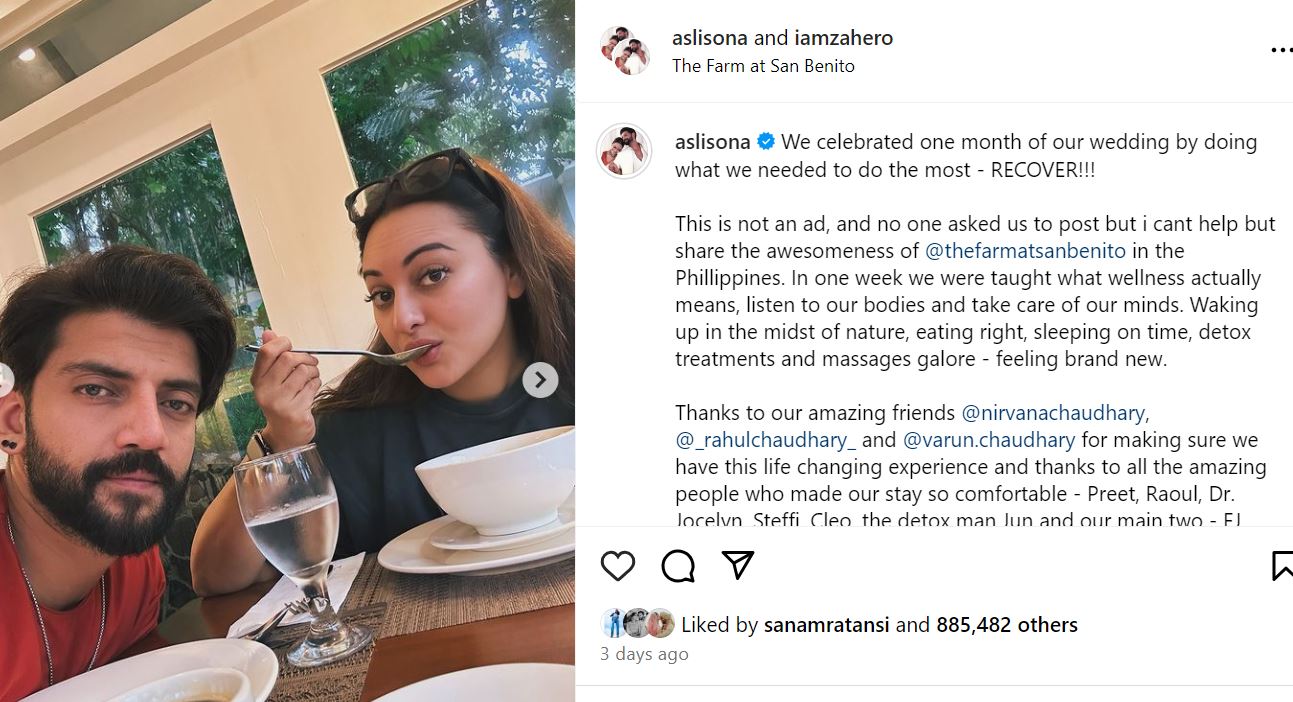Open the @_rahulchaudhary_ mention
Screen dimensions: 1293x702
click(765, 440)
